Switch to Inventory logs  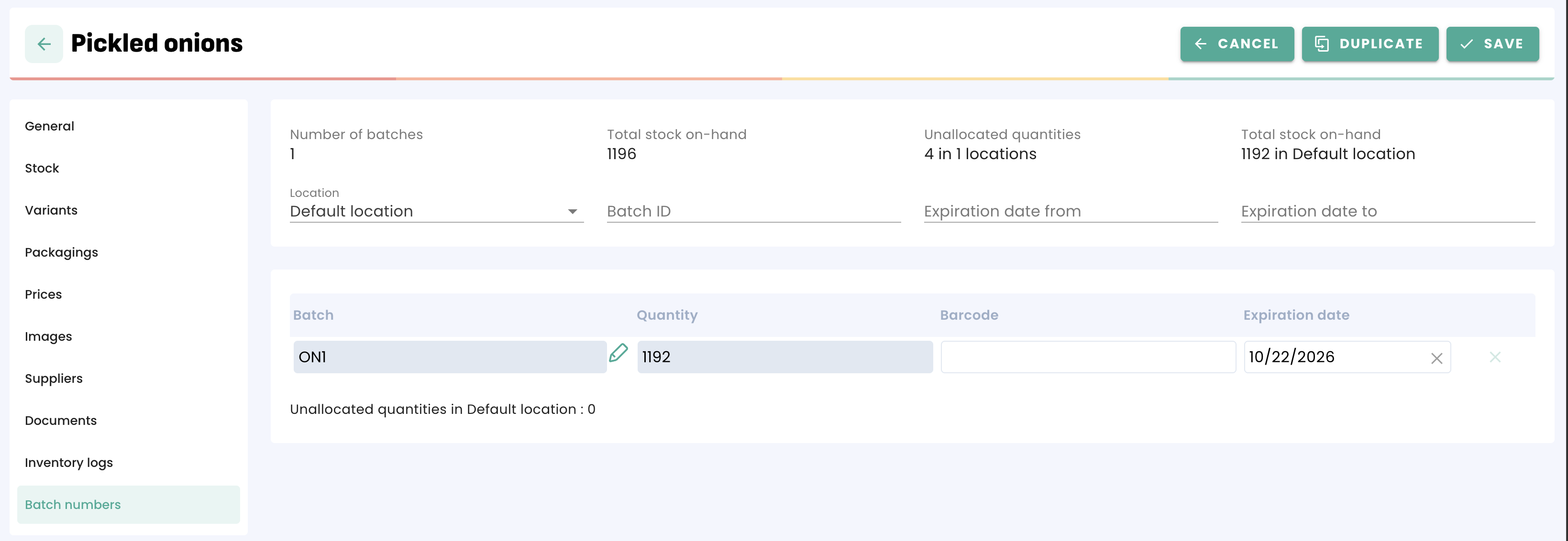pyautogui.click(x=69, y=463)
